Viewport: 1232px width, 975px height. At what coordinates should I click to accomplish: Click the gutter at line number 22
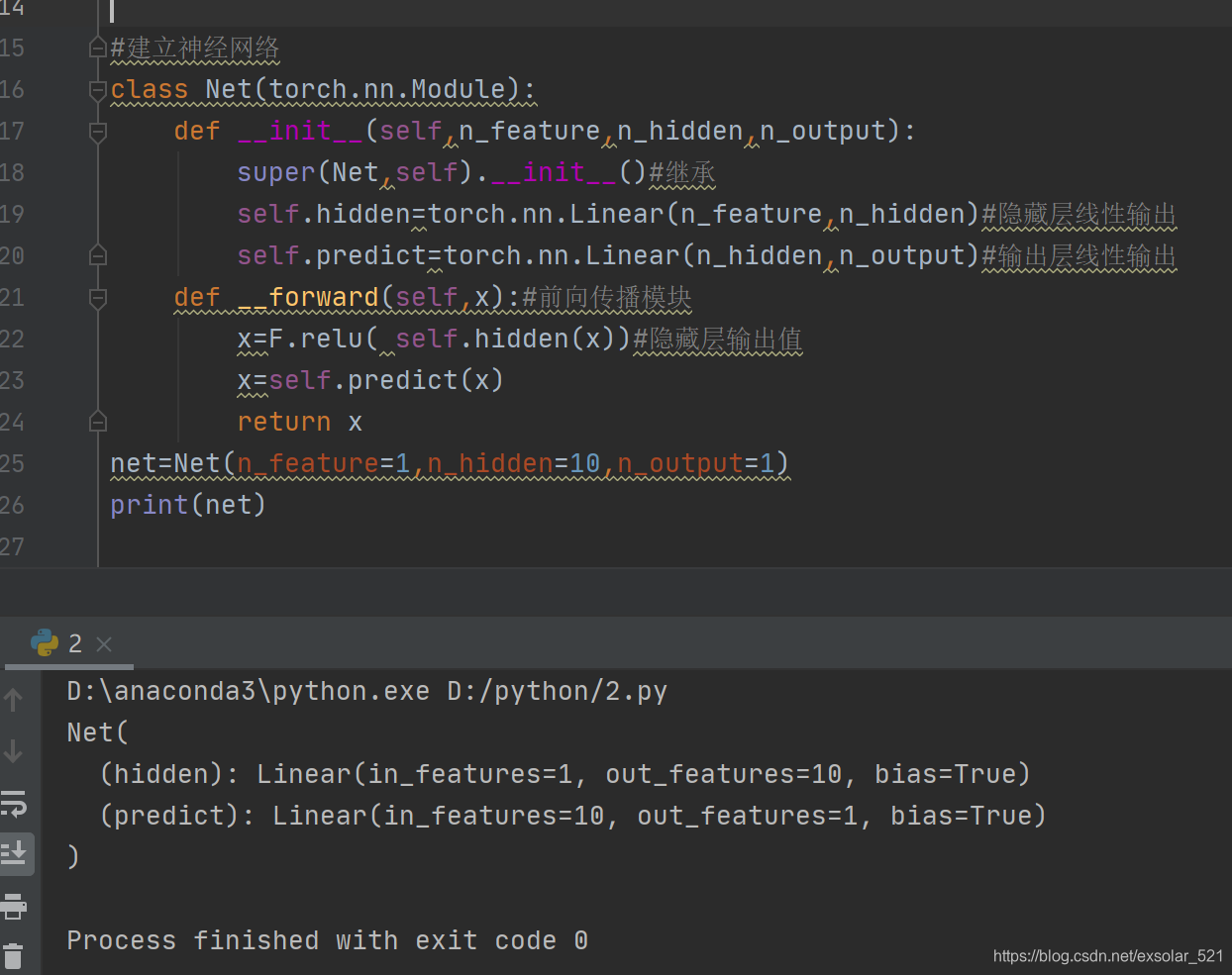pyautogui.click(x=12, y=339)
